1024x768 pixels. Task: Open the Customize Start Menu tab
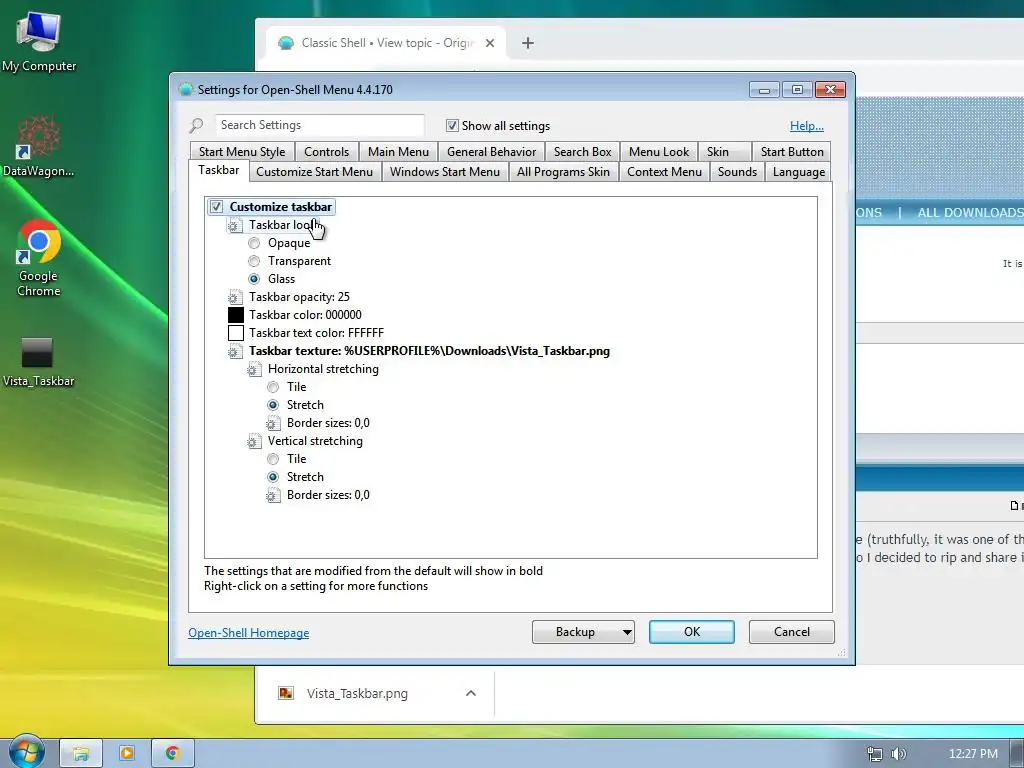[315, 172]
